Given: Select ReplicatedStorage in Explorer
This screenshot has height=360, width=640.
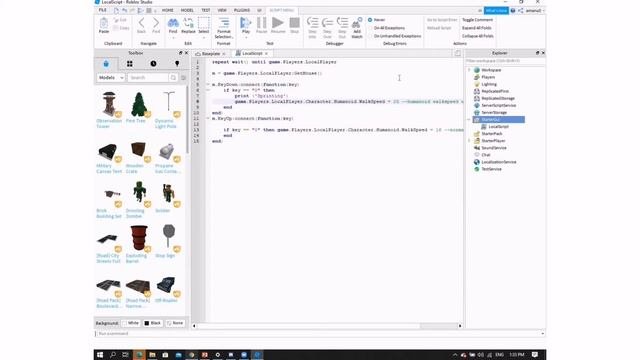Looking at the screenshot, I should [498, 98].
